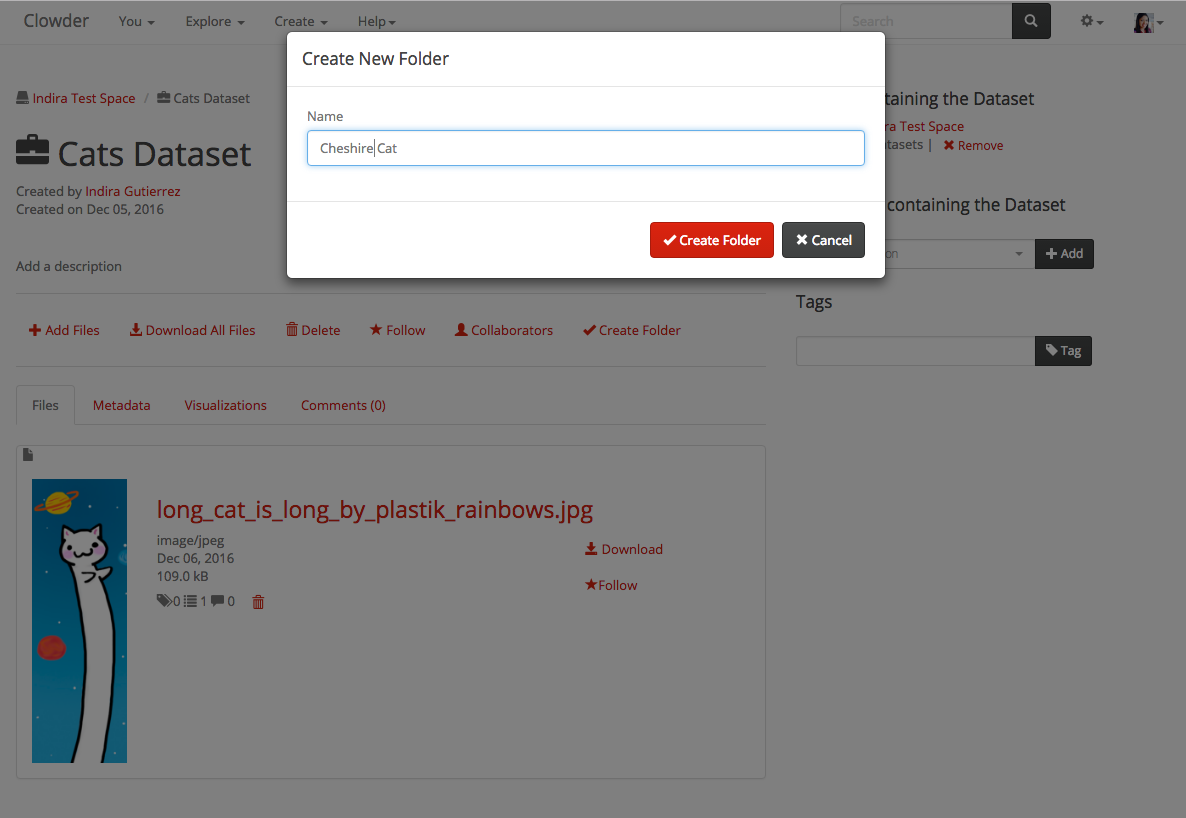This screenshot has width=1186, height=818.
Task: Click the search magnifier icon button
Action: pos(1031,21)
